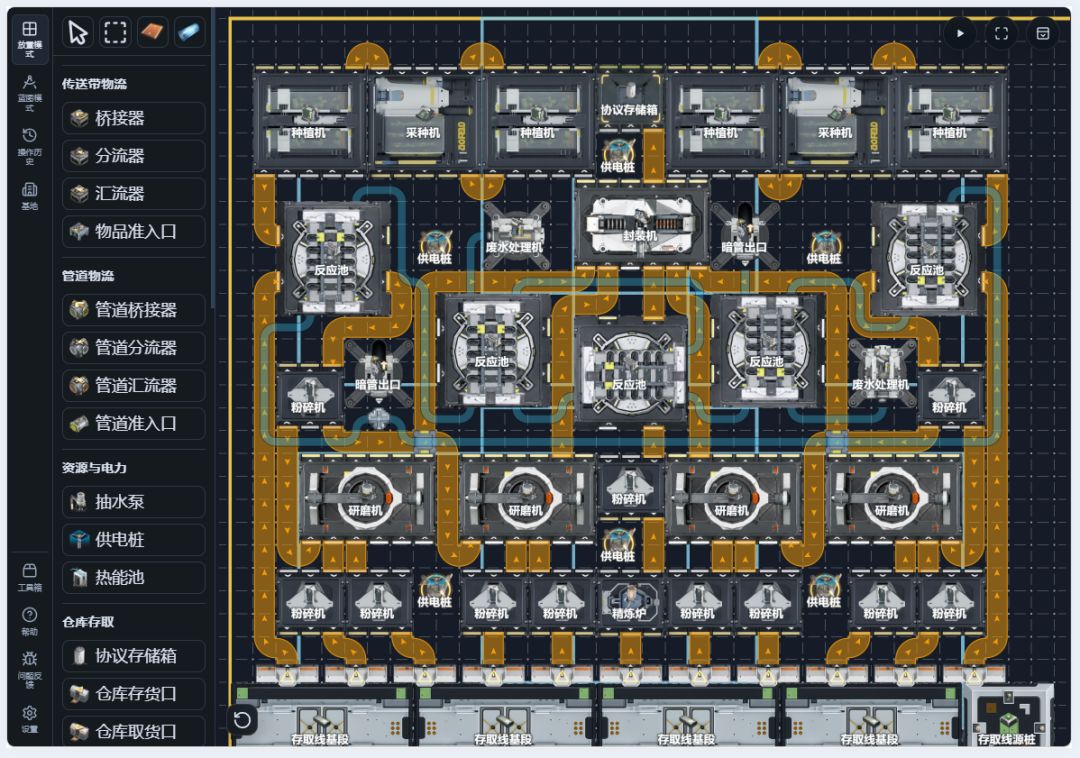Click the component palette scrollbar

tap(213, 158)
